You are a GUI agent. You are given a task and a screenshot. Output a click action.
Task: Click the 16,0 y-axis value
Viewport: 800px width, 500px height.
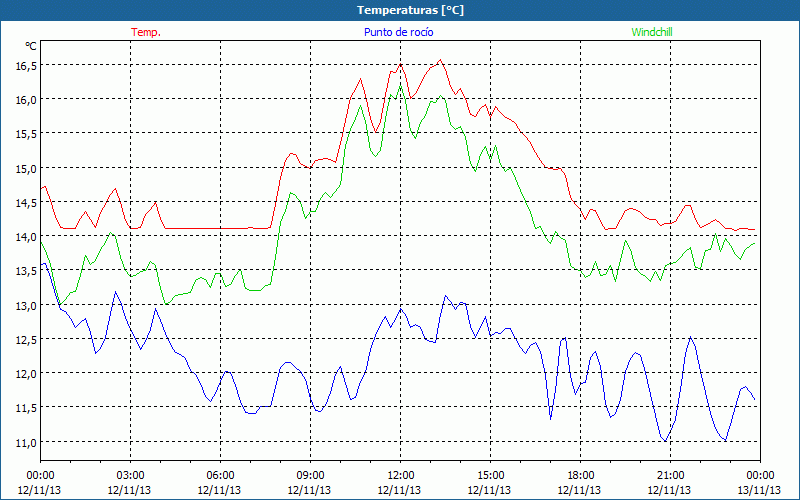tap(26, 99)
